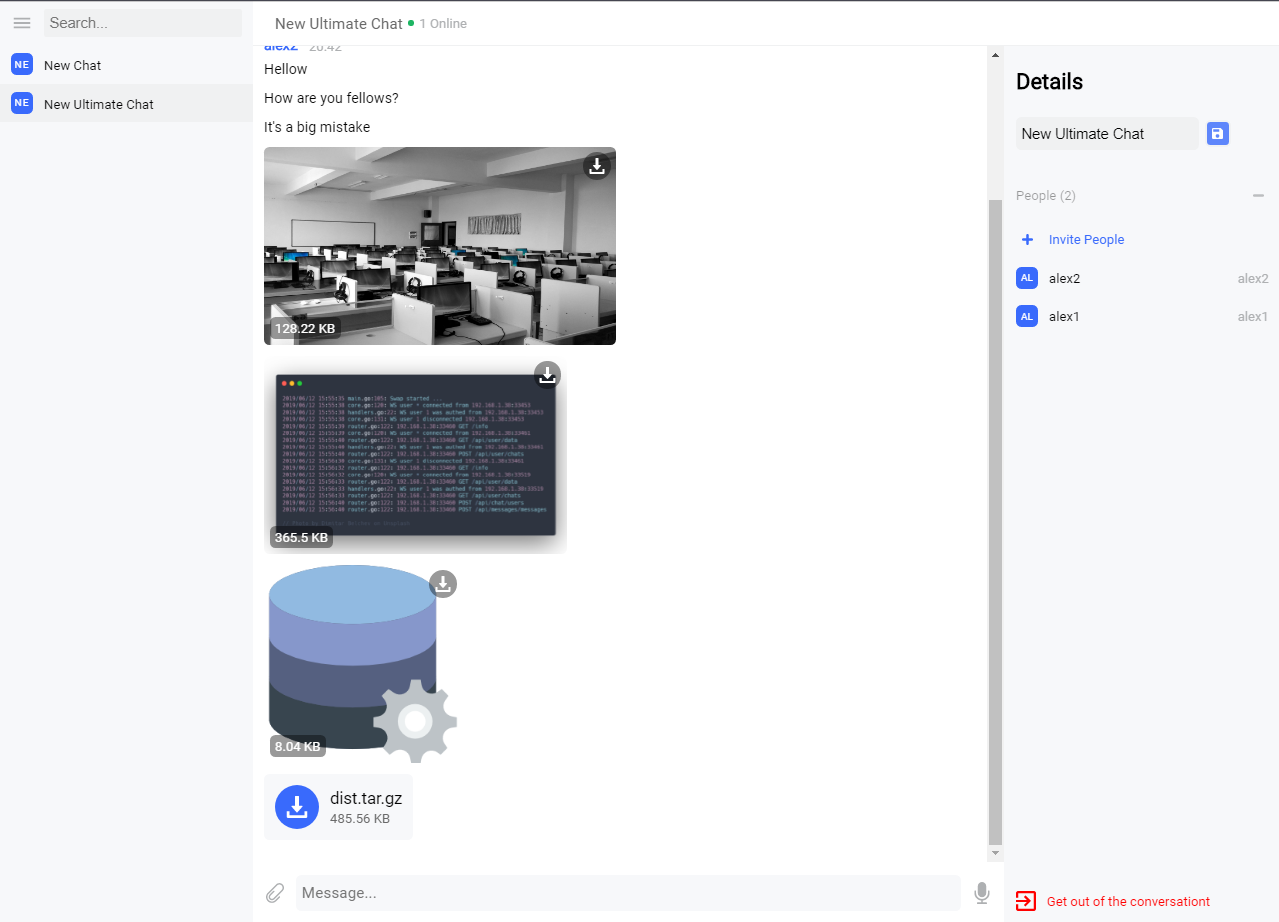Click the New Ultimate Chat header title
Screen dimensions: 1279x922
point(339,23)
